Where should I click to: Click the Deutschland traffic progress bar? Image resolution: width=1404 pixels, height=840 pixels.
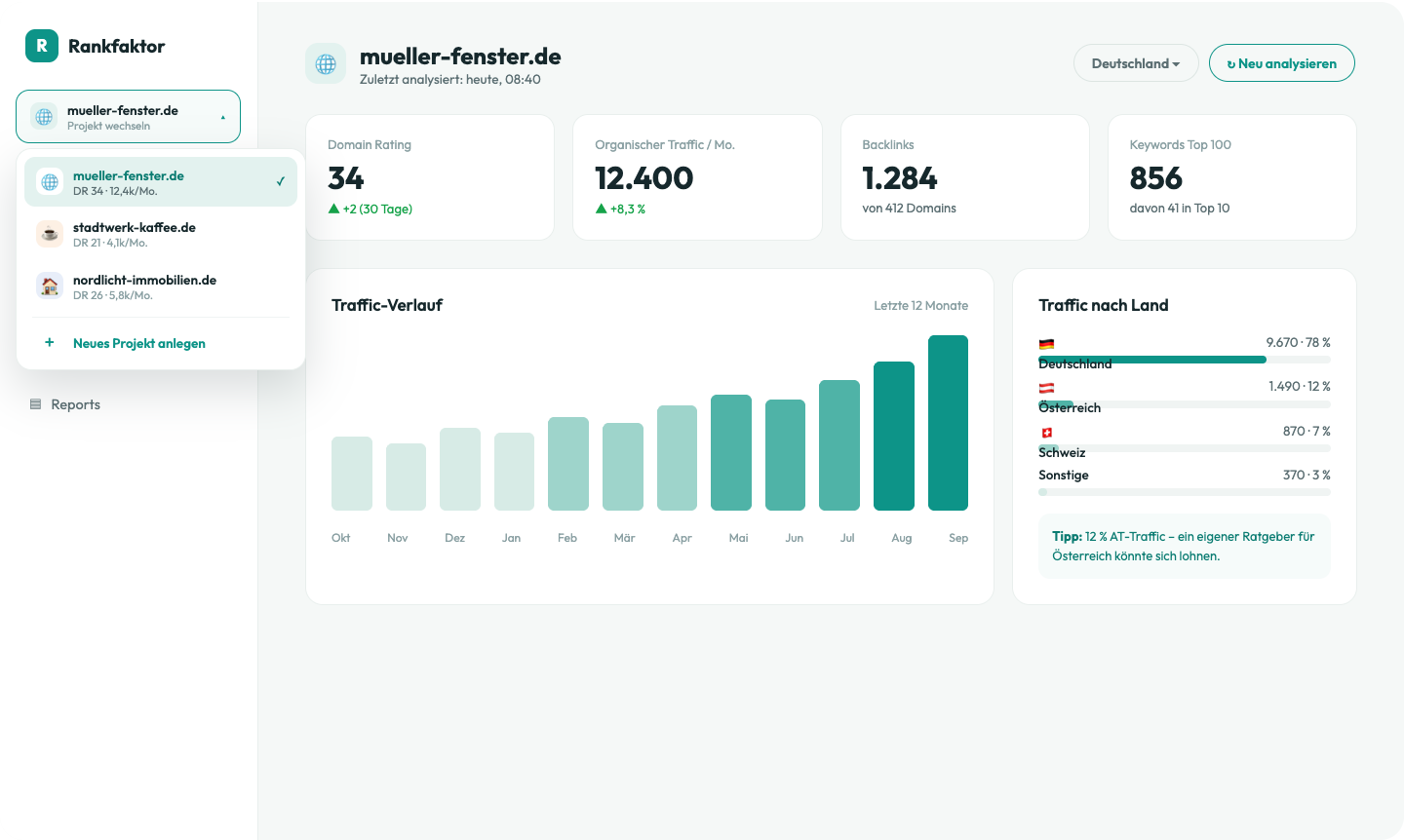click(1185, 360)
